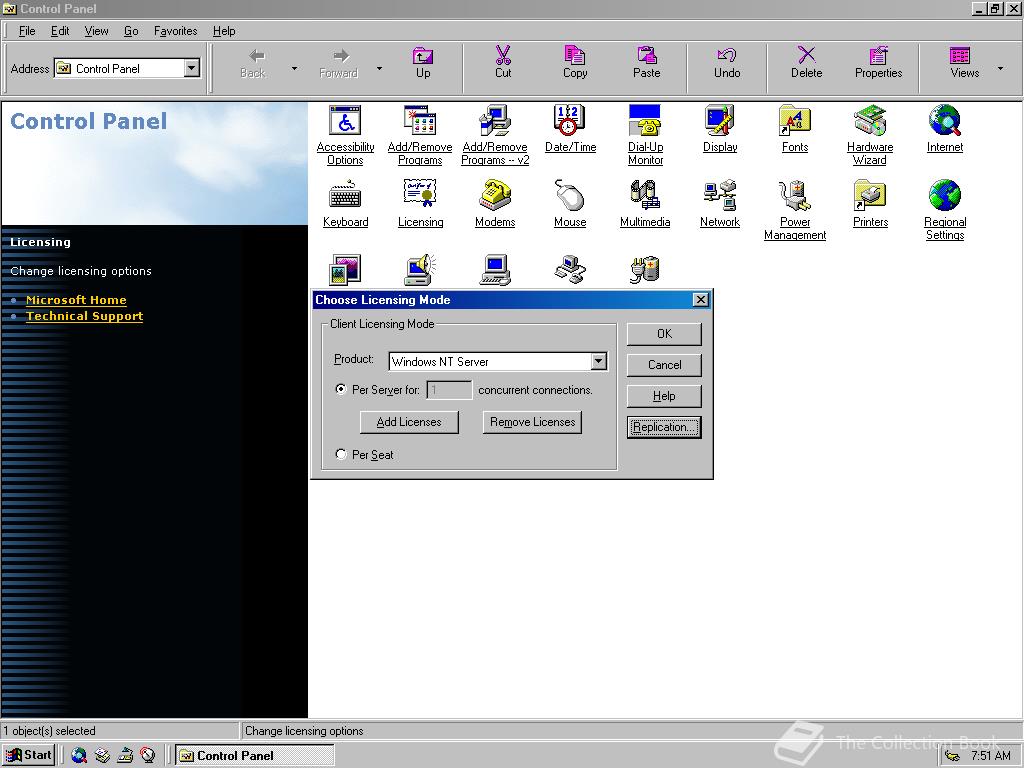Open the Views dropdown arrow
The image size is (1024, 768).
tap(1000, 69)
